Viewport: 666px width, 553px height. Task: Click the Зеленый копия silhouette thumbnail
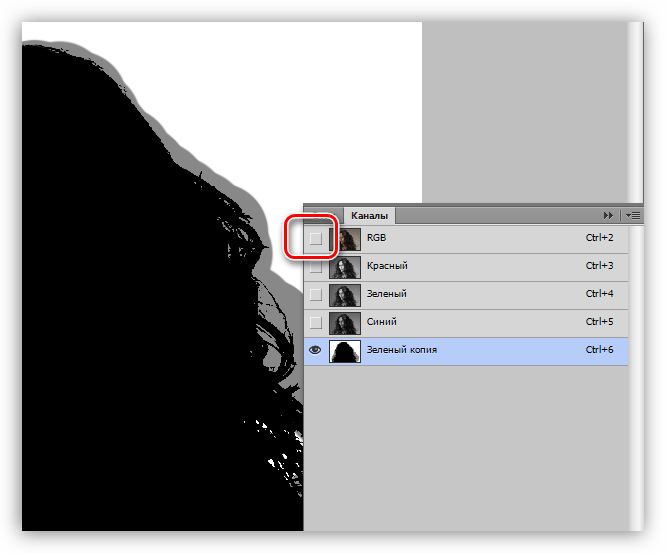point(346,351)
